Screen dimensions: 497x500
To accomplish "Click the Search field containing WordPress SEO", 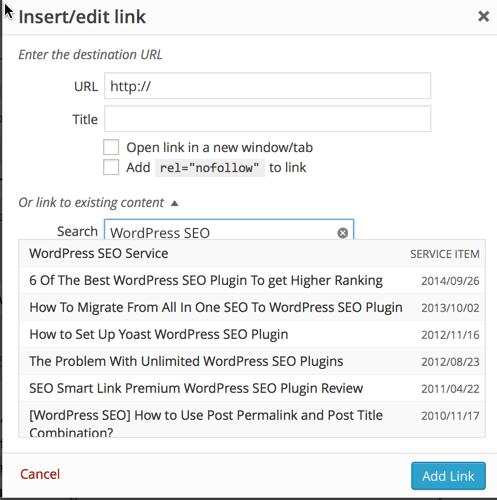I will tap(229, 230).
